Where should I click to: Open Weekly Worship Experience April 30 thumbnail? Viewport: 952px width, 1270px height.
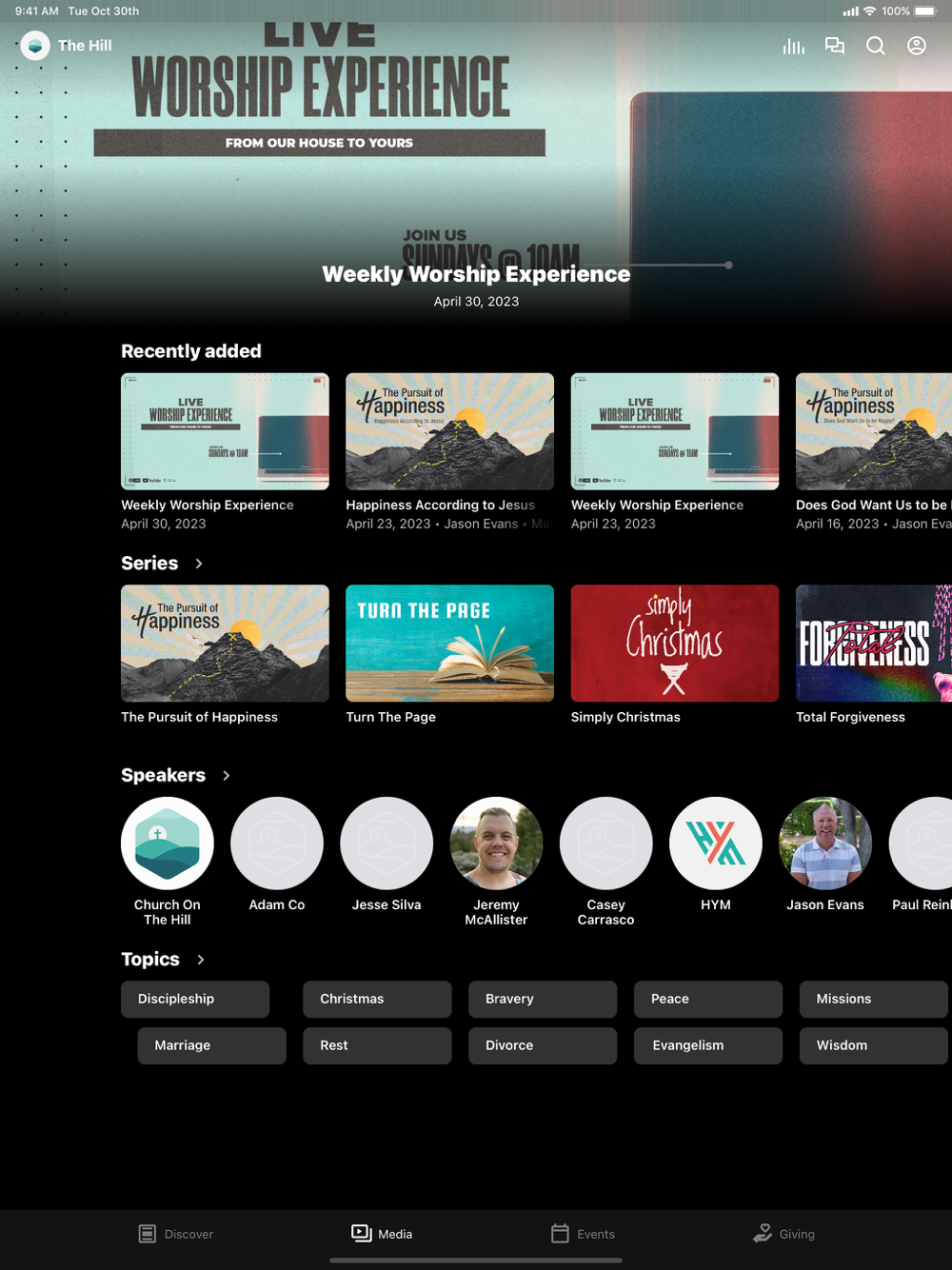pyautogui.click(x=225, y=431)
